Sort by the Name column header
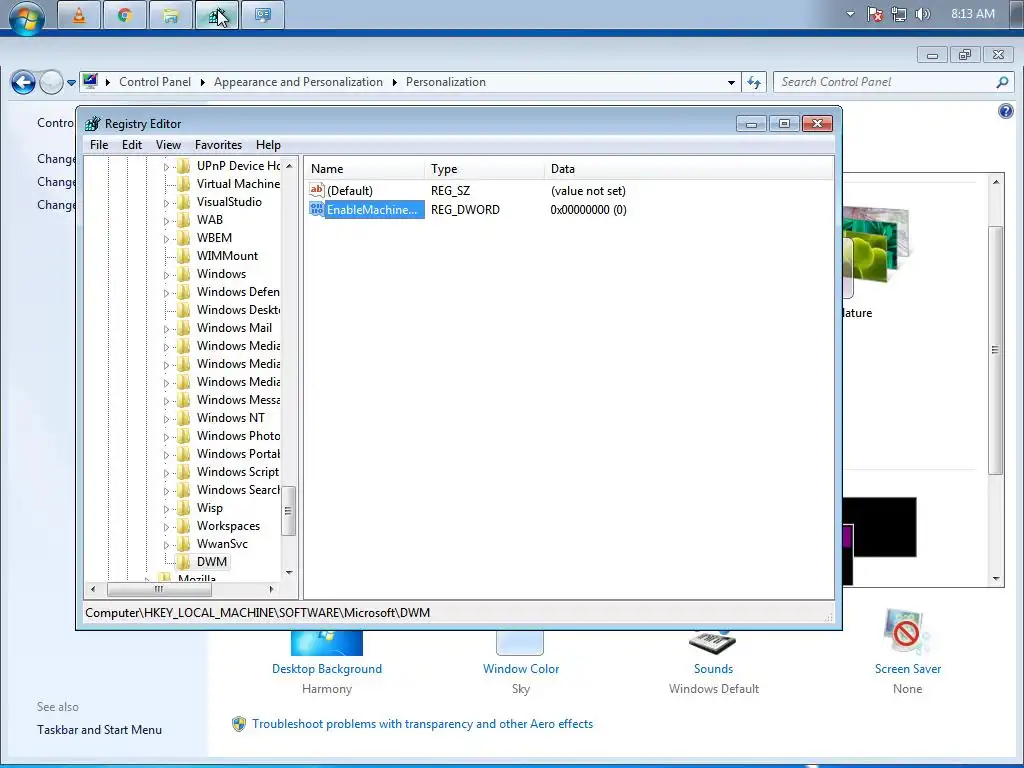 point(364,168)
